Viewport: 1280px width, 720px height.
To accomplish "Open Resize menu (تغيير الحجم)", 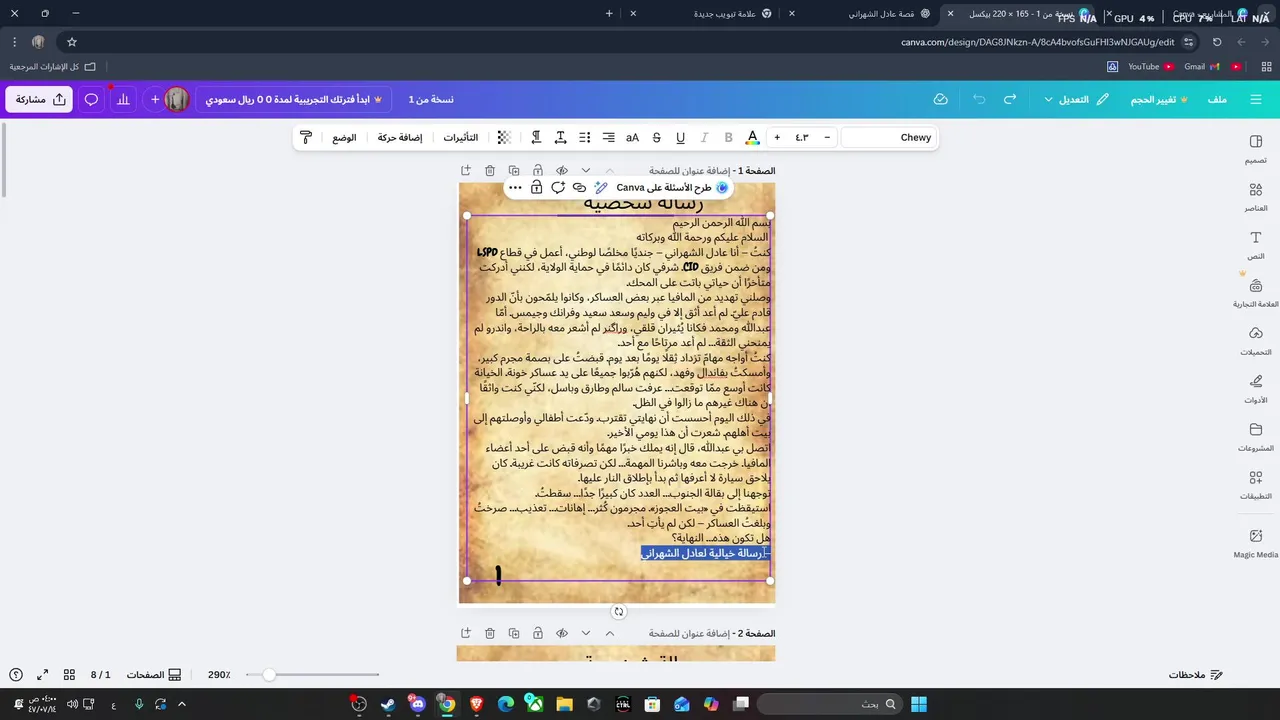I will 1160,99.
